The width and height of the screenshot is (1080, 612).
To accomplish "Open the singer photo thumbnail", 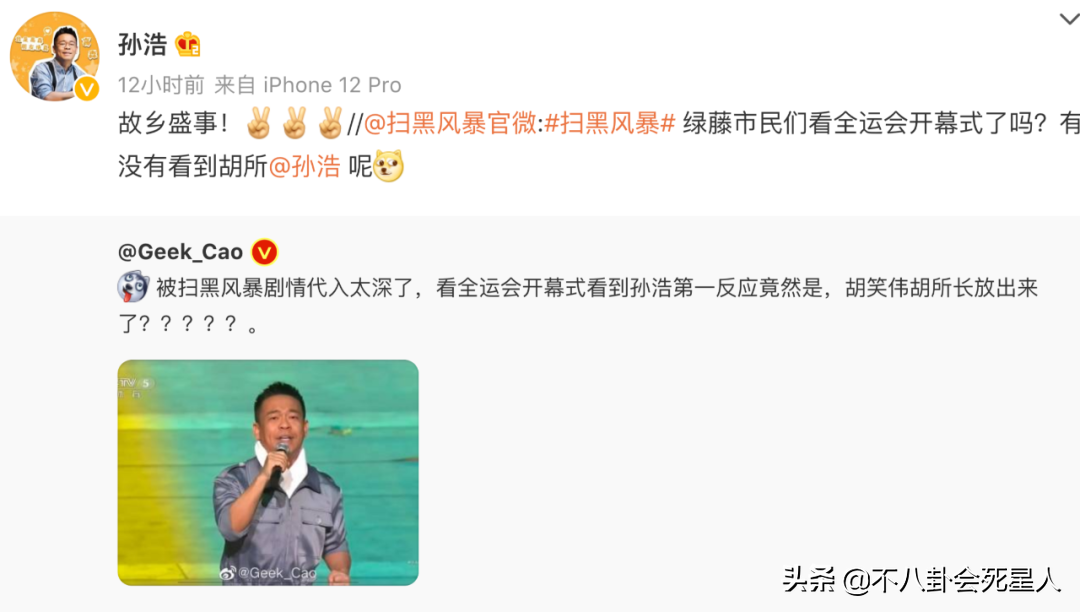I will (x=268, y=472).
